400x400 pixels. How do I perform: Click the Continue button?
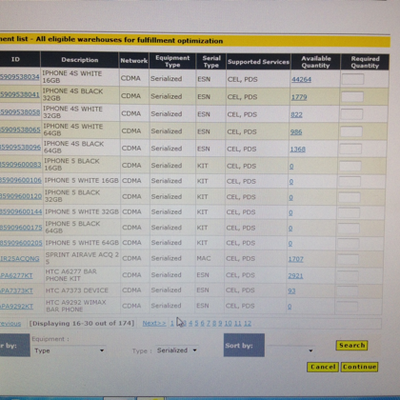click(359, 367)
